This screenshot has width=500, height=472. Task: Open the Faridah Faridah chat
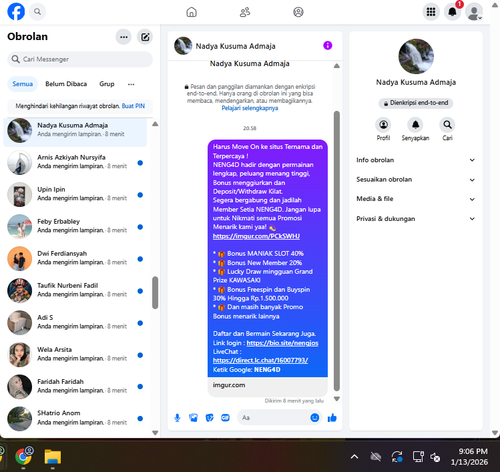[75, 386]
